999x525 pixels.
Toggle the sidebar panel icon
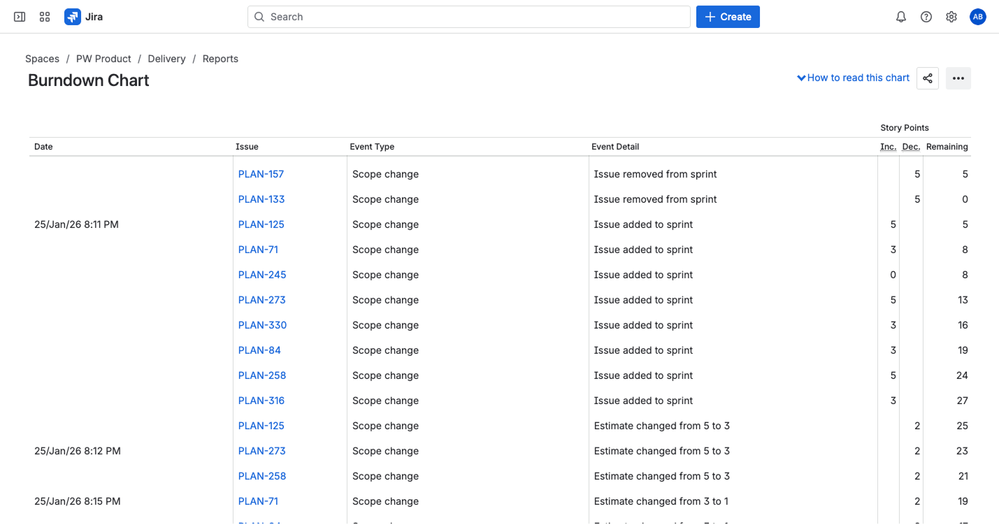[20, 17]
